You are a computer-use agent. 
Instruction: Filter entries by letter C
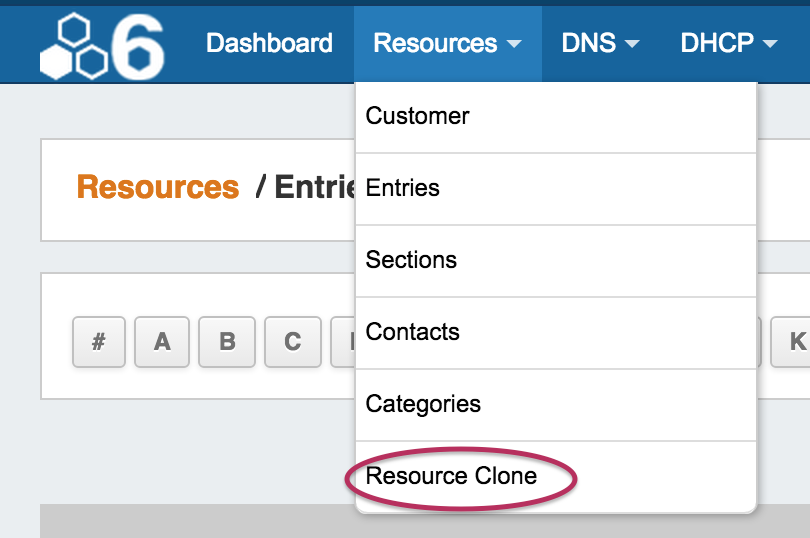click(x=292, y=342)
